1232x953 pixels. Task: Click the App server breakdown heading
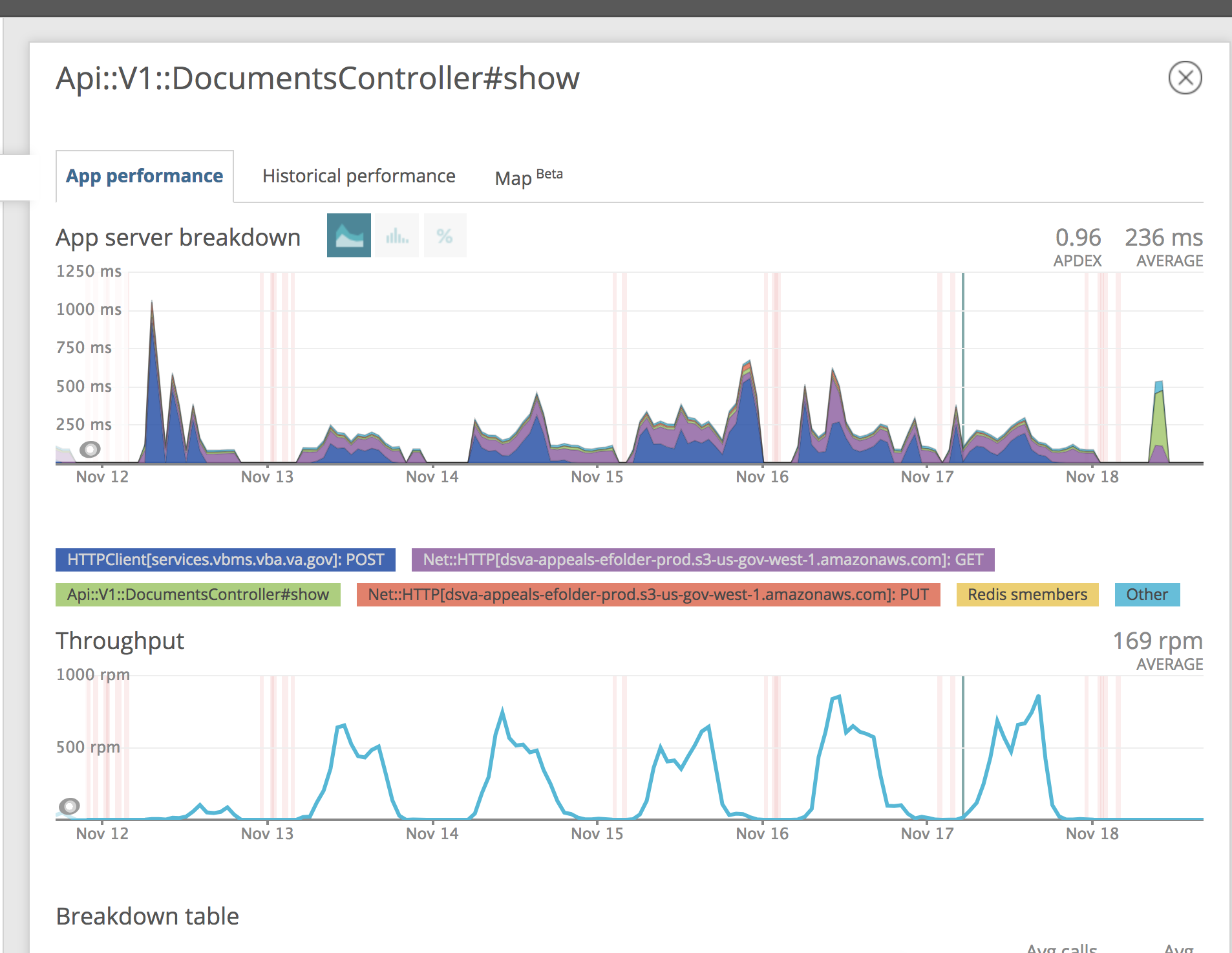[x=178, y=237]
